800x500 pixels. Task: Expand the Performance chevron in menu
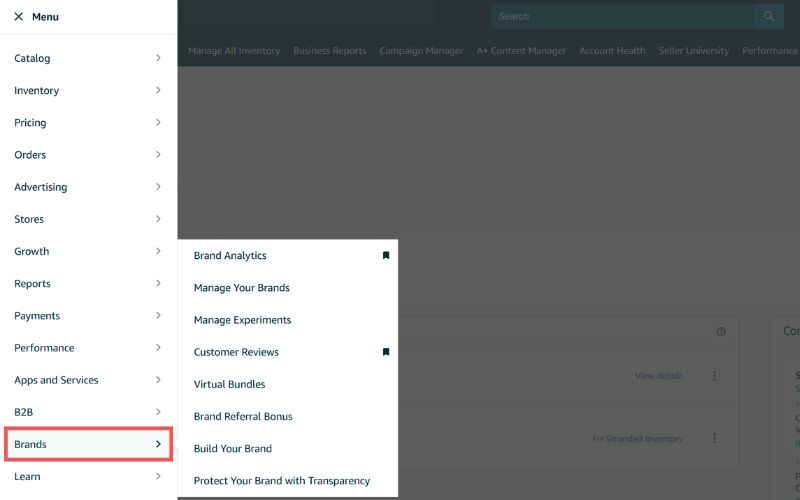pyautogui.click(x=158, y=347)
